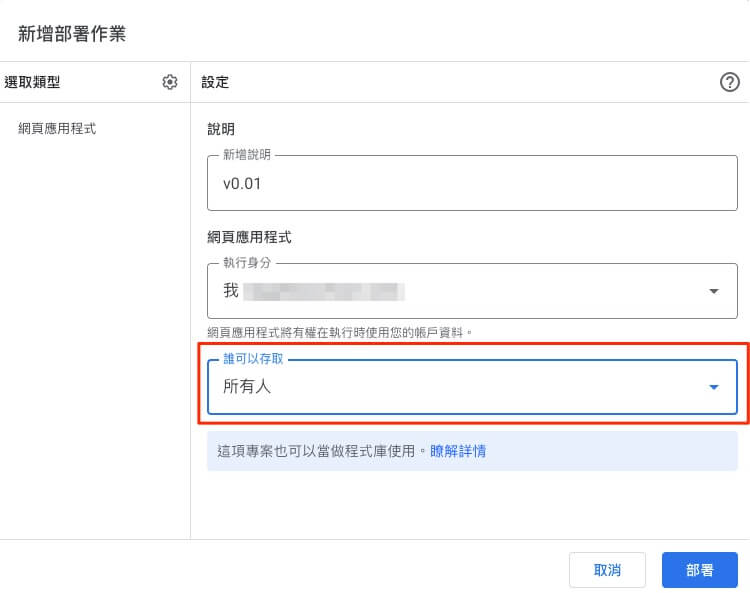This screenshot has width=750, height=593.
Task: Click the blue 部署 button
Action: pyautogui.click(x=699, y=570)
